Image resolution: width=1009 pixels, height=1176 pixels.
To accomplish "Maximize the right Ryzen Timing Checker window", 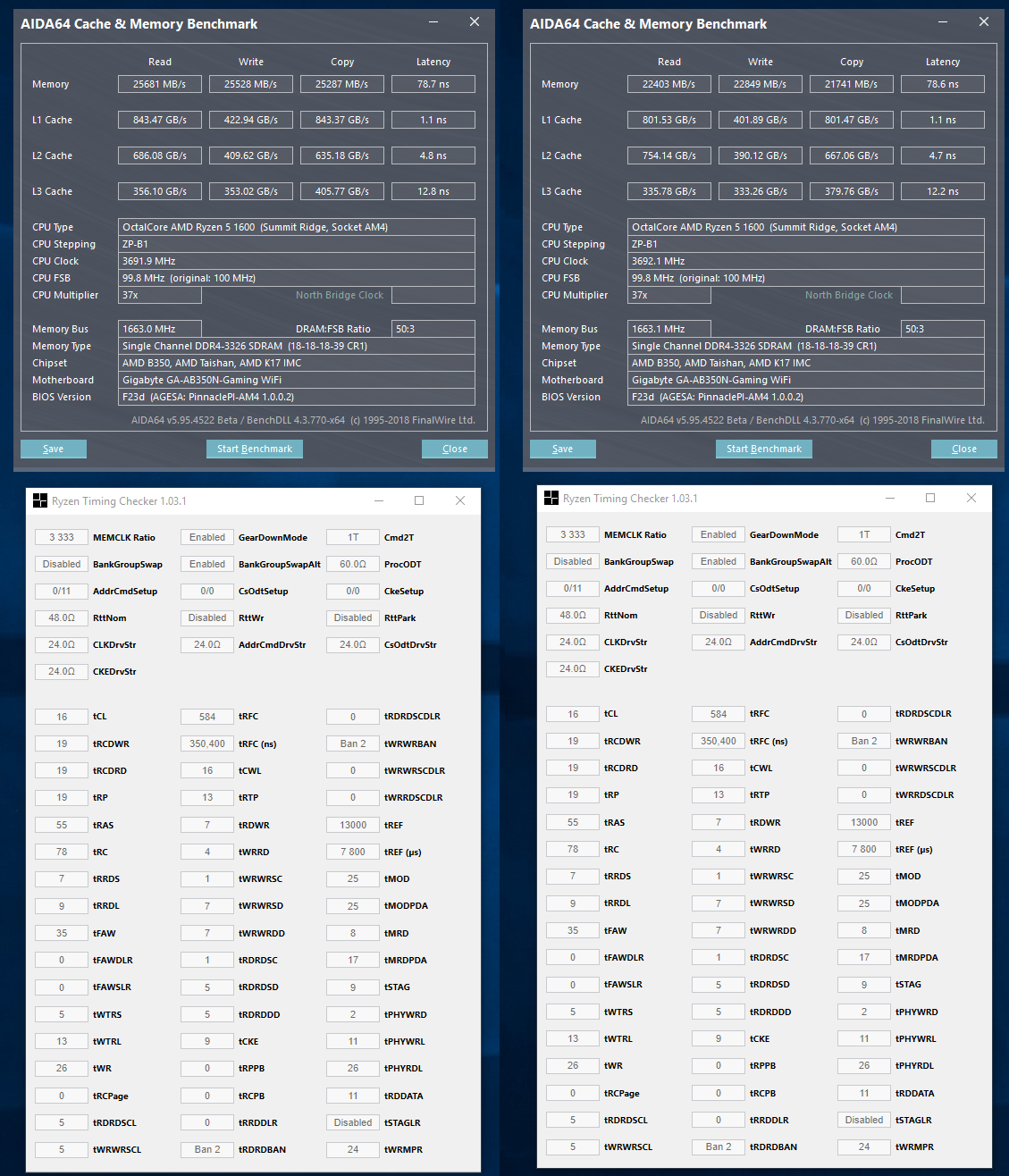I will tap(930, 498).
